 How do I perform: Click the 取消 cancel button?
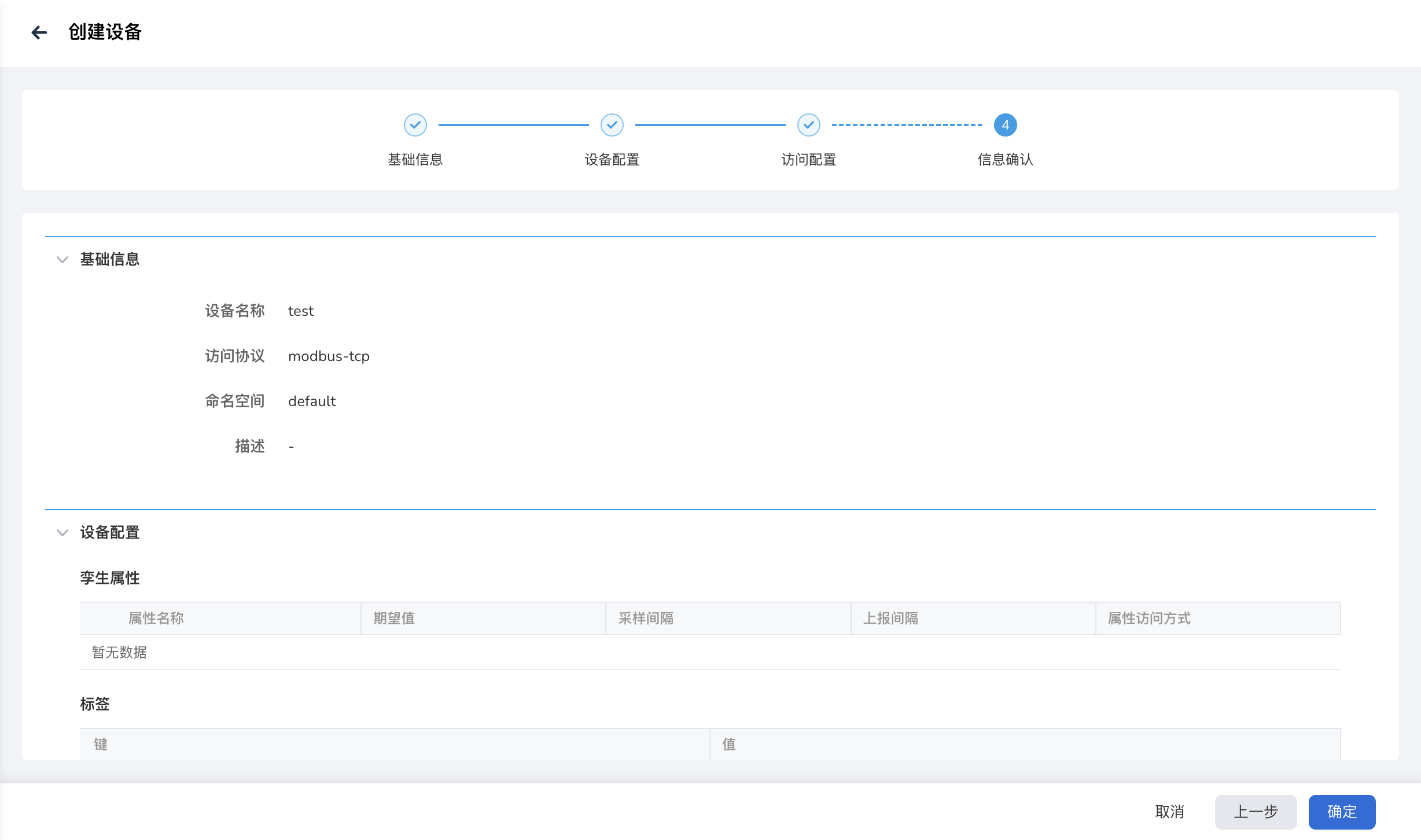point(1169,812)
